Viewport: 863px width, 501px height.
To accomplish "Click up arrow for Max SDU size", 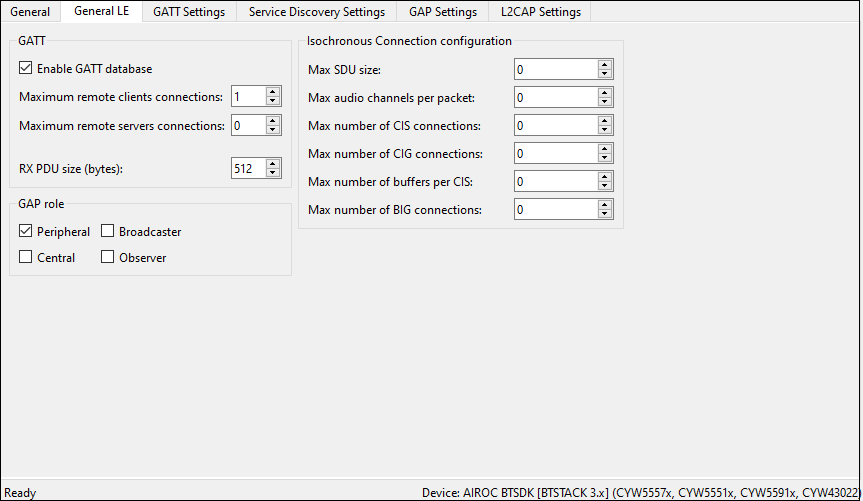I will 604,65.
